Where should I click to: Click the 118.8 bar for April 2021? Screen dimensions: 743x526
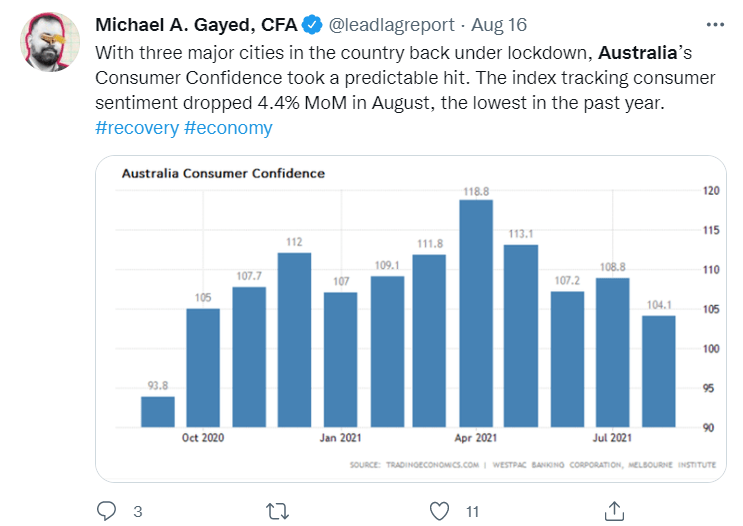click(x=475, y=313)
